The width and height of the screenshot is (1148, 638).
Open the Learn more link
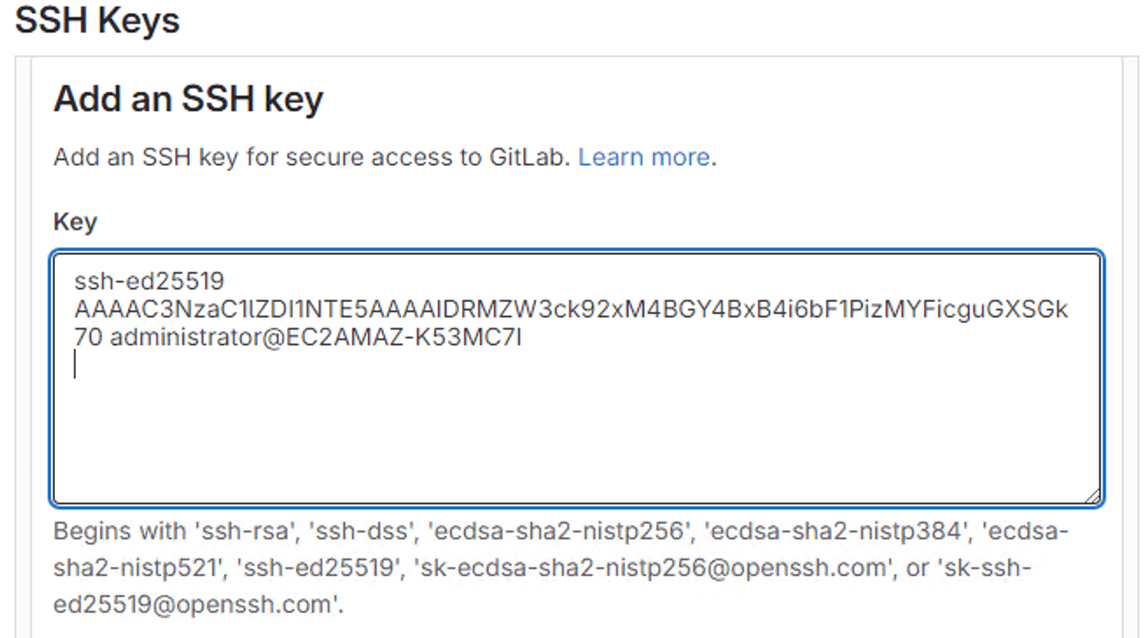coord(645,157)
